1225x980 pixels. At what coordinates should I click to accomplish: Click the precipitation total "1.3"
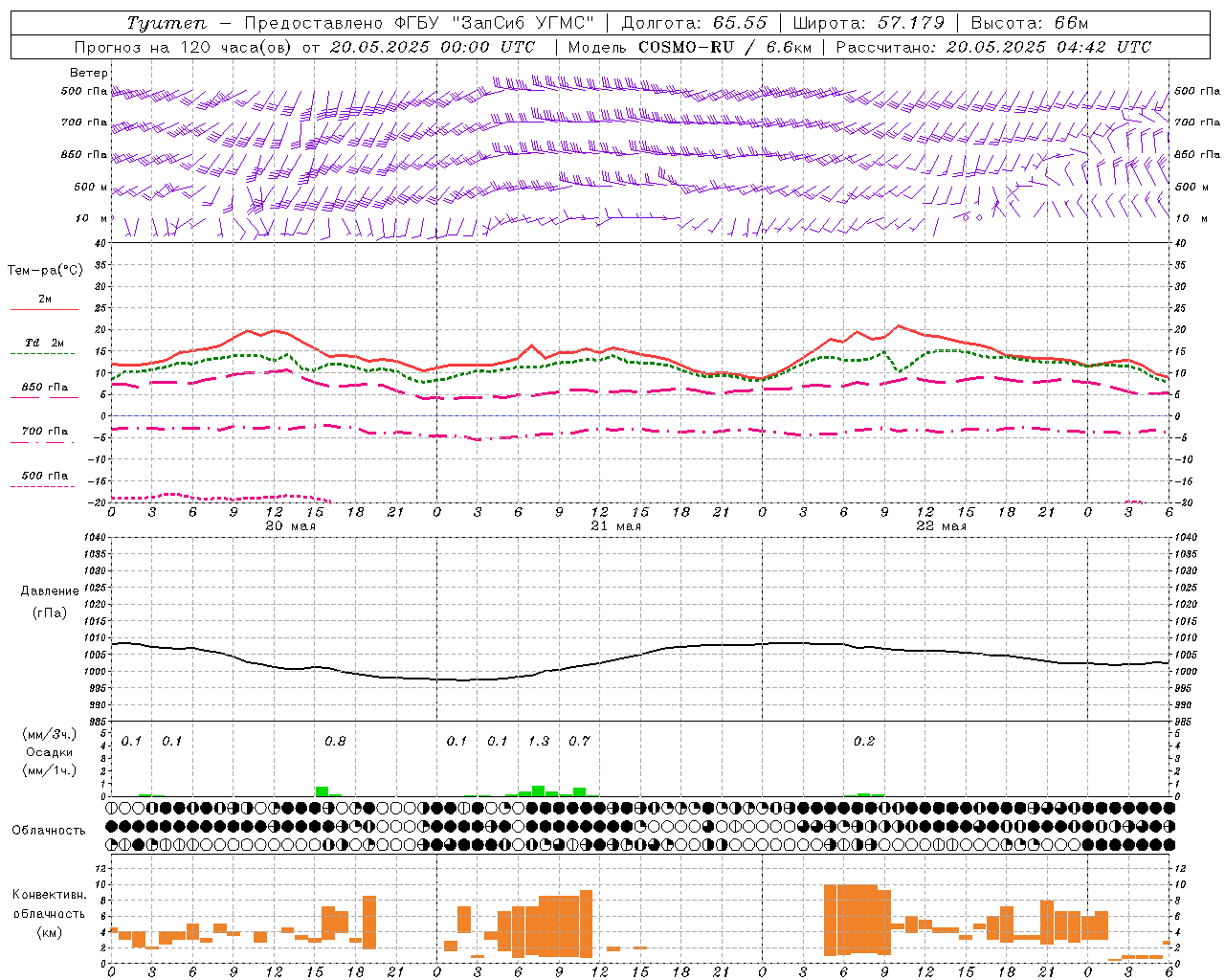point(539,742)
